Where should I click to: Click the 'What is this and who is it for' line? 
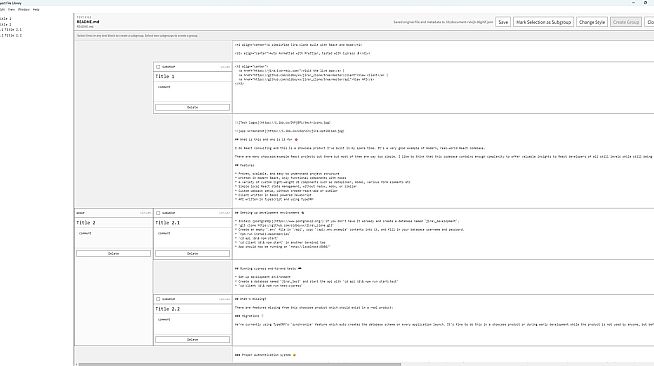(x=267, y=140)
